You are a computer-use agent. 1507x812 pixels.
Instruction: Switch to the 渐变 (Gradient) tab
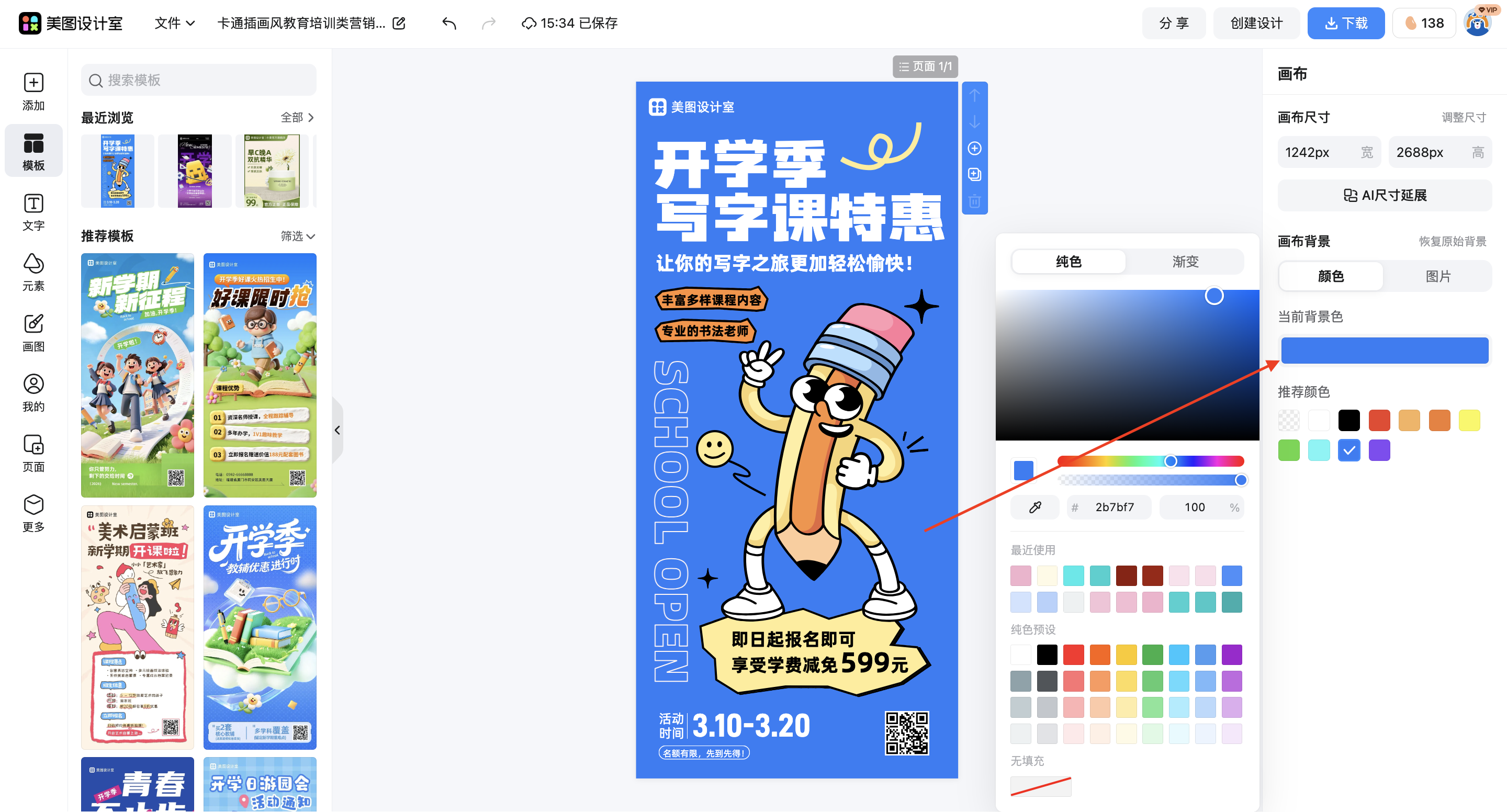tap(1185, 262)
